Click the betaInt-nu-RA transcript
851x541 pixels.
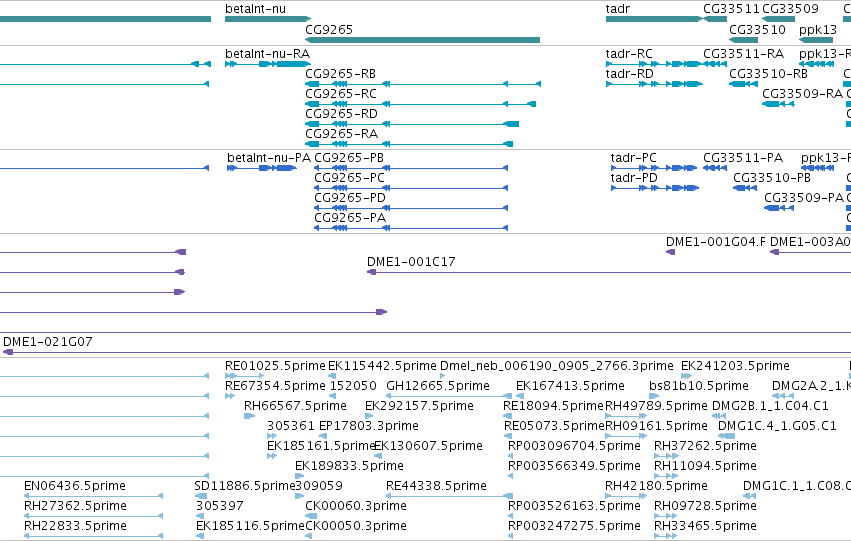pos(268,64)
